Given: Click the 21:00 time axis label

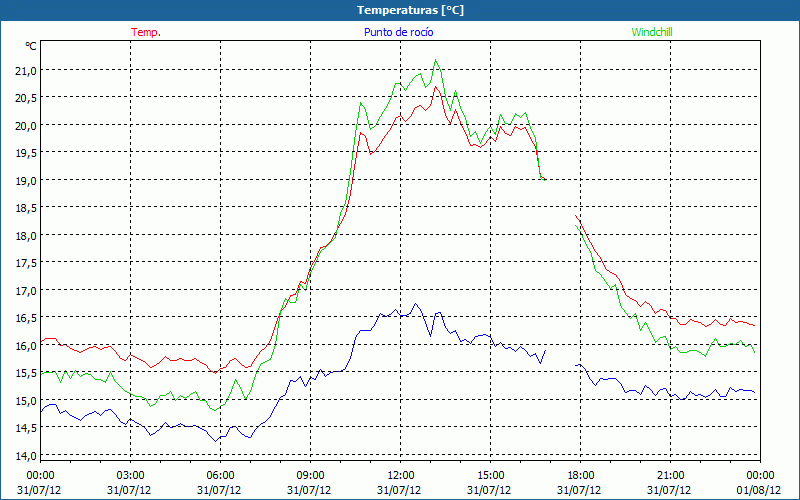Looking at the screenshot, I should click(x=671, y=475).
